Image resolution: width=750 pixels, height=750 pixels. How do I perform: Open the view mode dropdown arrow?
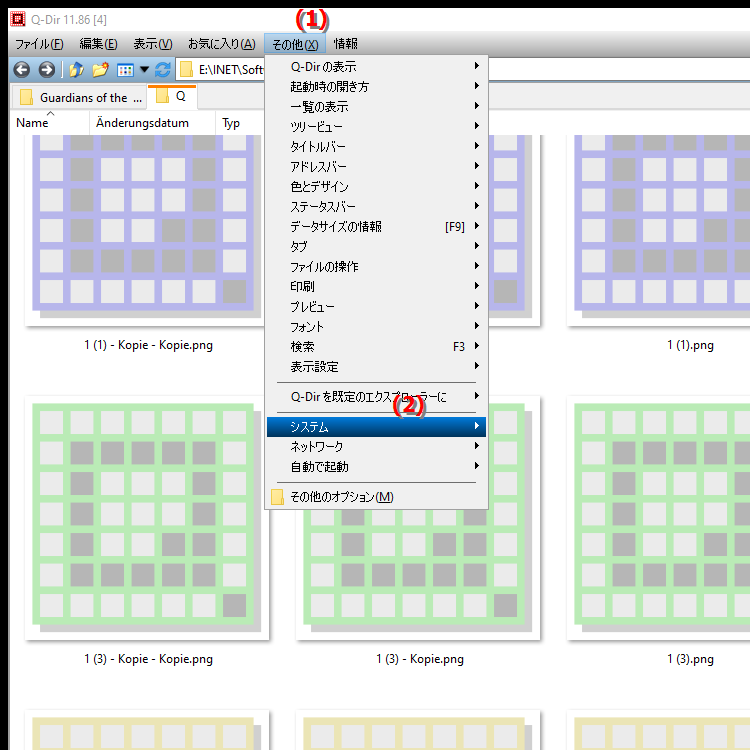click(x=144, y=70)
